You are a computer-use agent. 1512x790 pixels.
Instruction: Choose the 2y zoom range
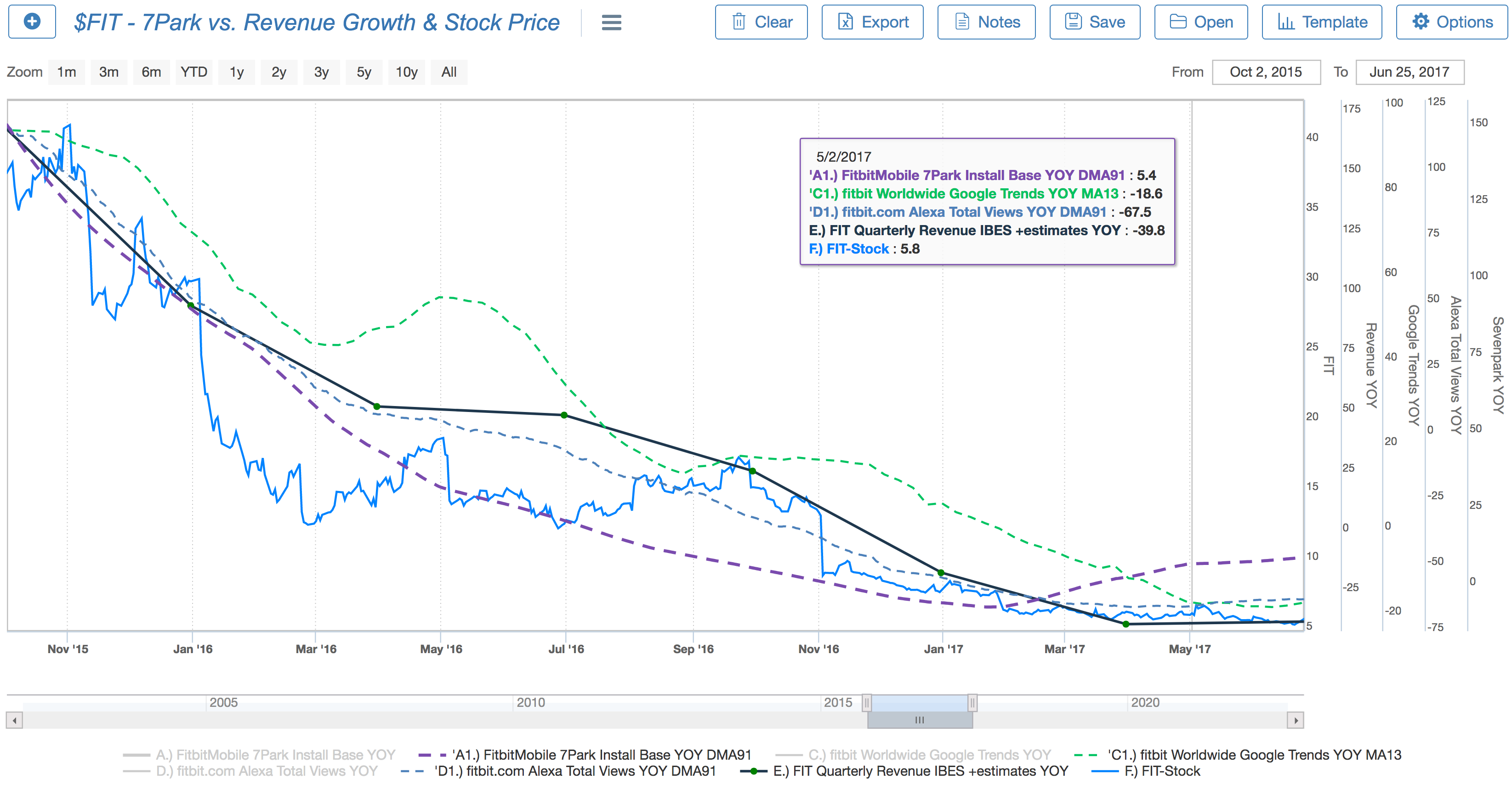279,72
